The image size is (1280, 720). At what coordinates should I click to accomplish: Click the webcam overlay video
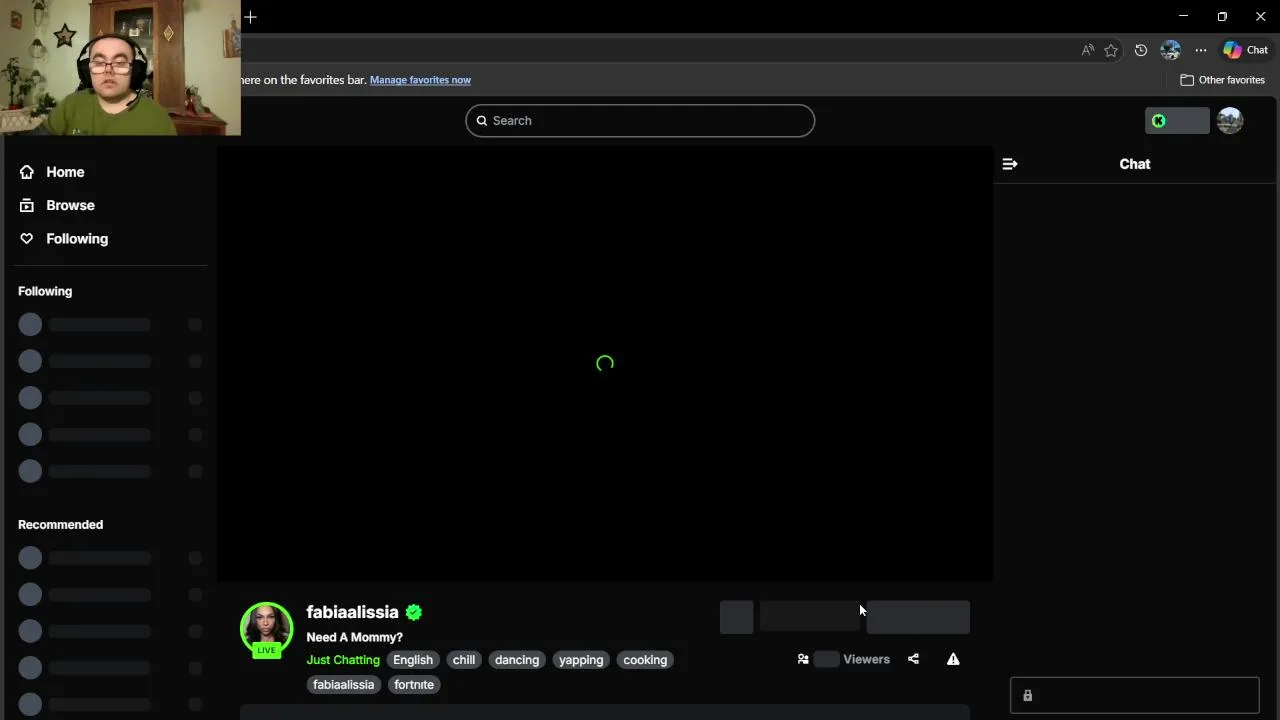click(120, 67)
